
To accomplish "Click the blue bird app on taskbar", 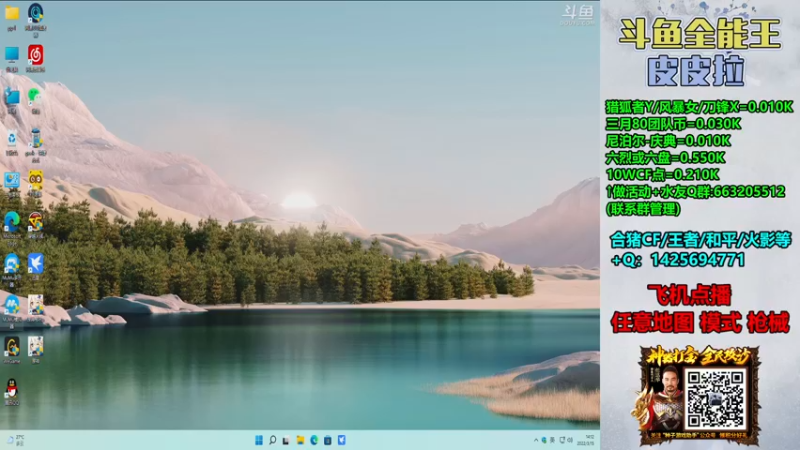I will (341, 440).
